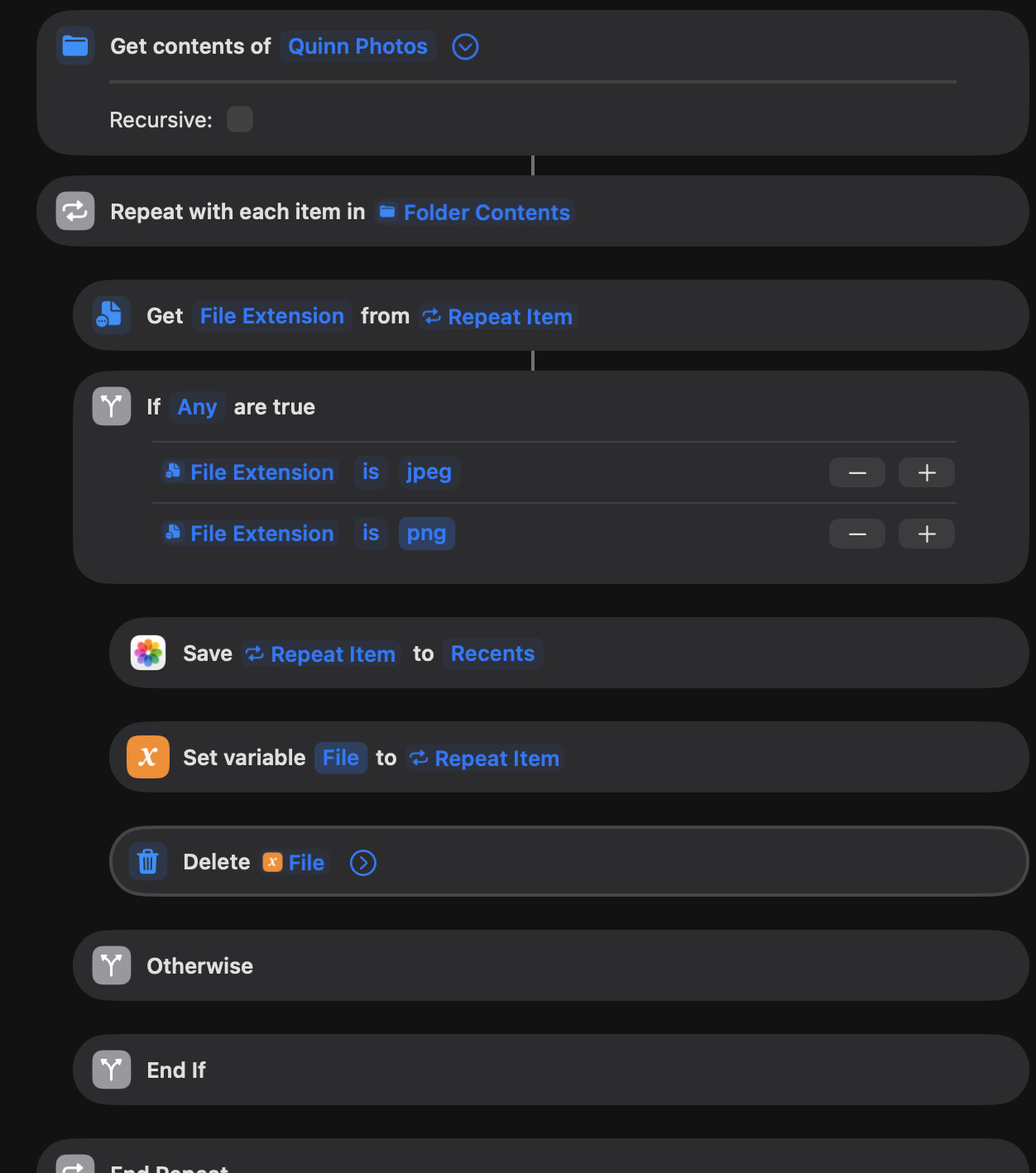Viewport: 1036px width, 1173px height.
Task: Change the File Extension detail being fetched
Action: 271,316
